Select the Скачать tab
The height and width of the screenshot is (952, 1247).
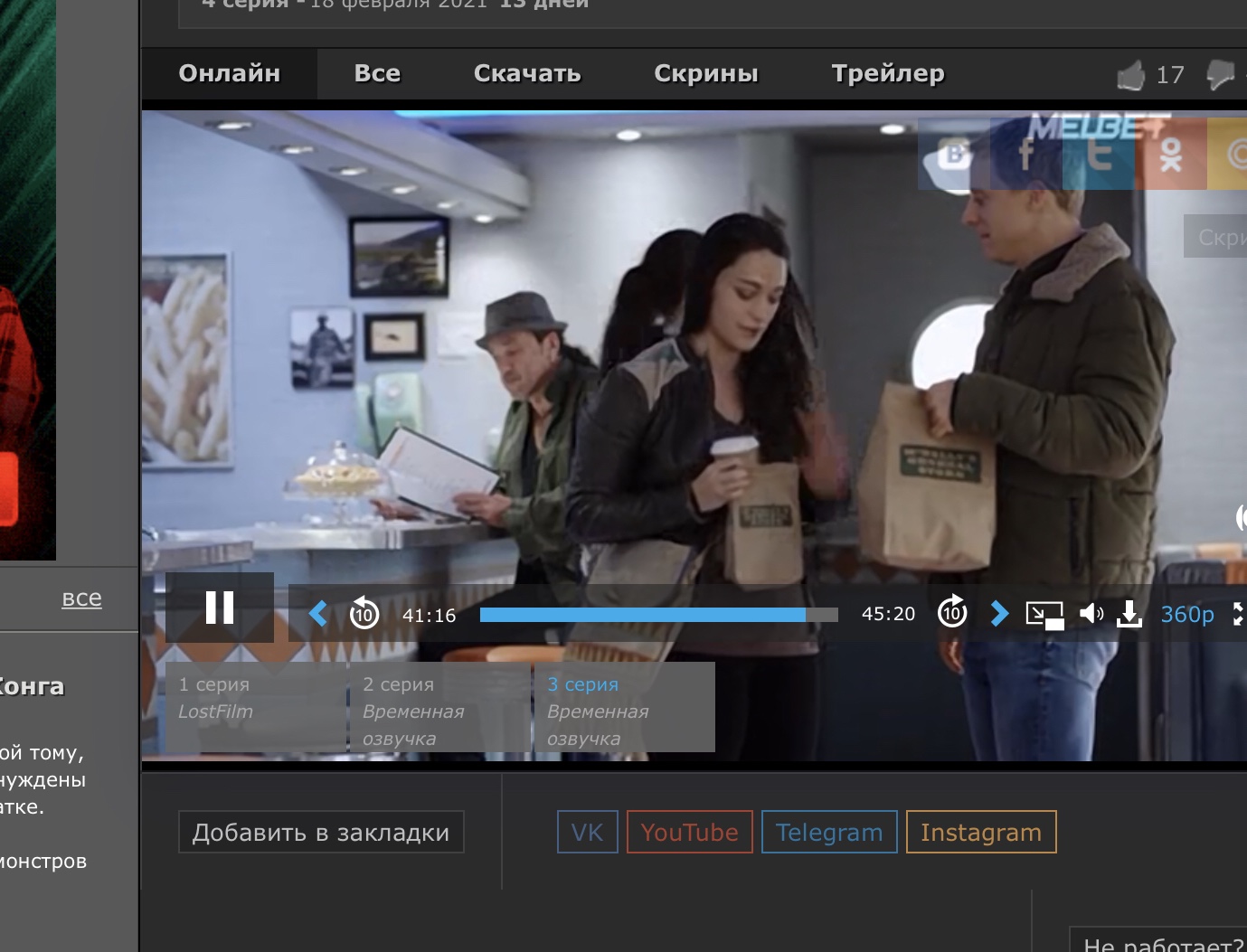pyautogui.click(x=527, y=73)
